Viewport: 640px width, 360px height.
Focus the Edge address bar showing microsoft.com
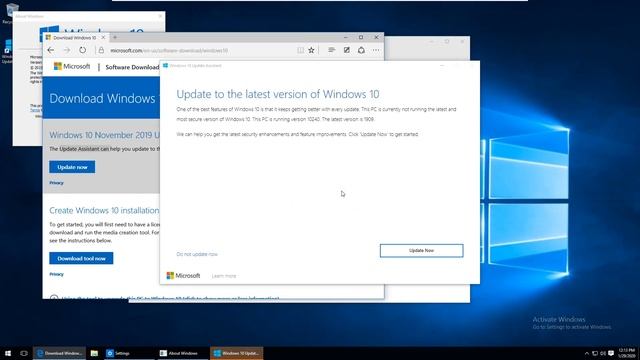point(200,50)
